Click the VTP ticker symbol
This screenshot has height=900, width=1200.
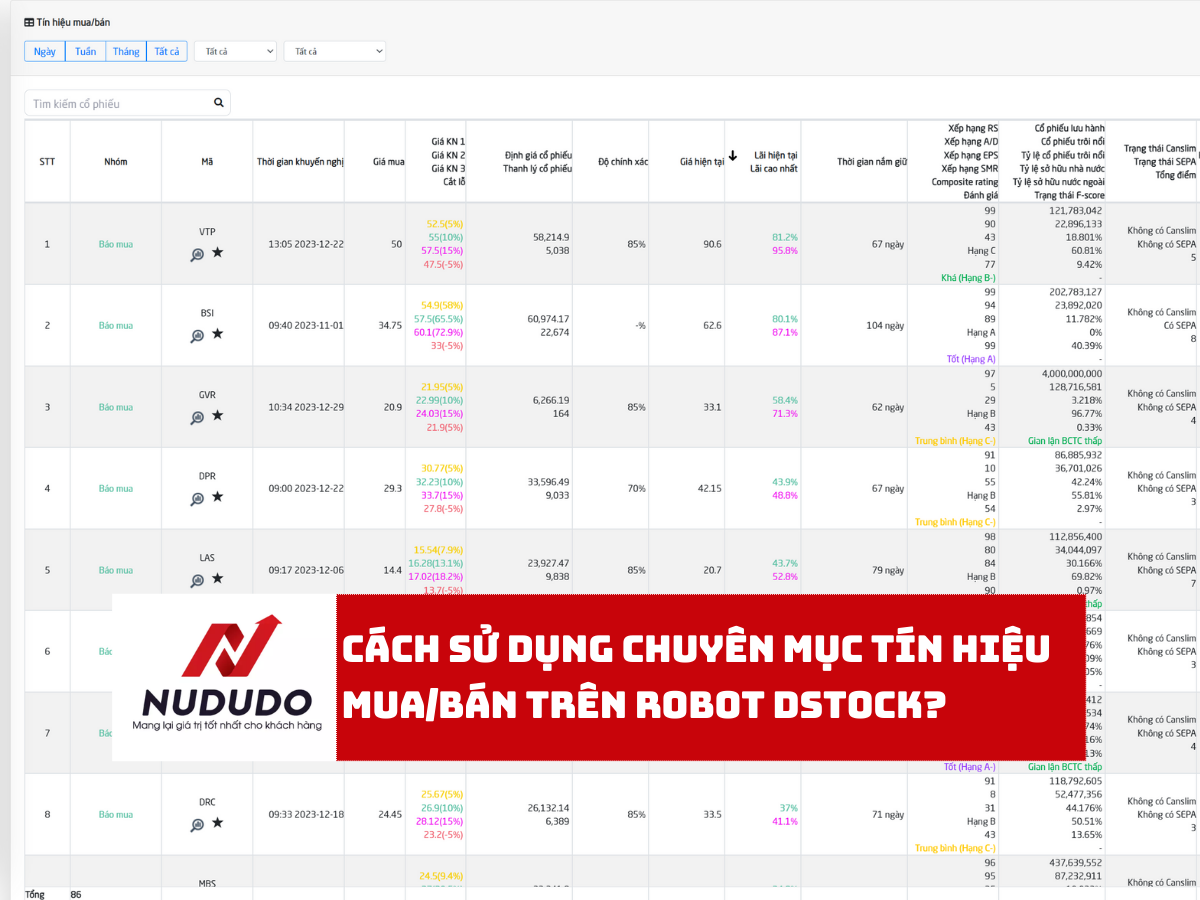tap(207, 231)
